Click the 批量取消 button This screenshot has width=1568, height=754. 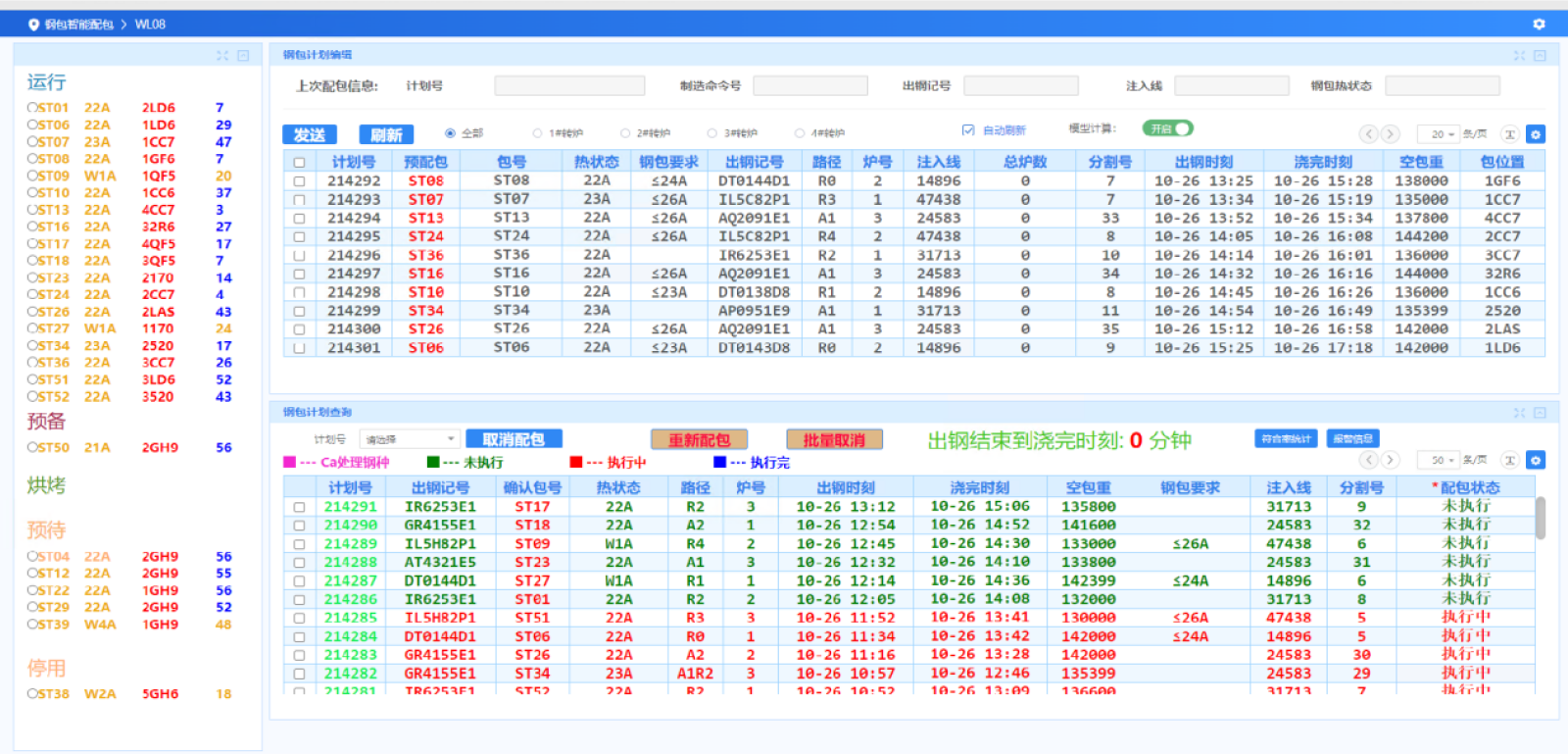click(834, 440)
